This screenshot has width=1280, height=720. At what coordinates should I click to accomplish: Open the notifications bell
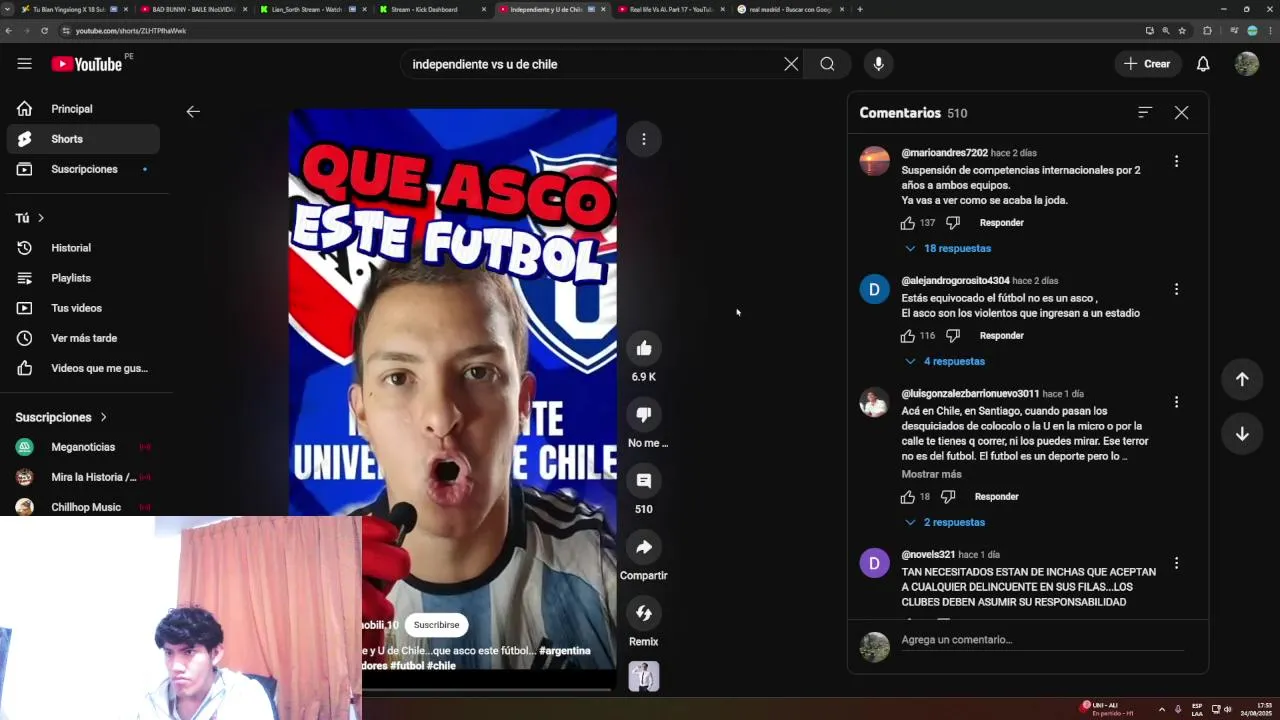tap(1203, 64)
